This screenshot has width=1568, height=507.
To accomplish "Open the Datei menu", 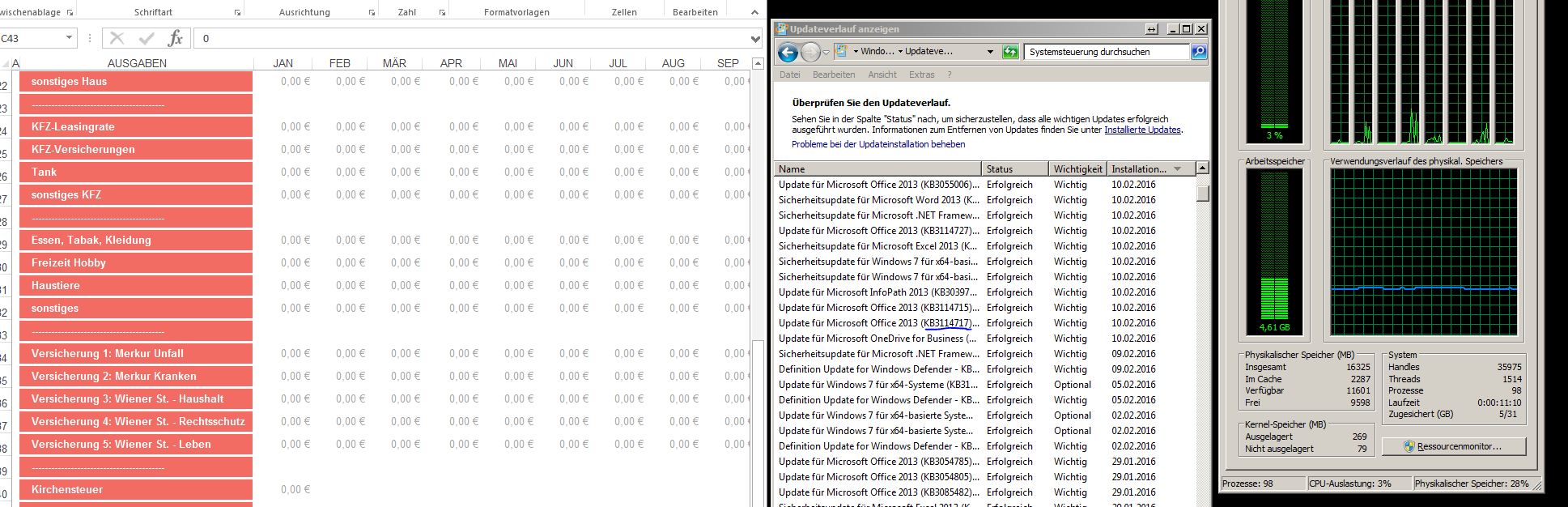I will pos(789,75).
